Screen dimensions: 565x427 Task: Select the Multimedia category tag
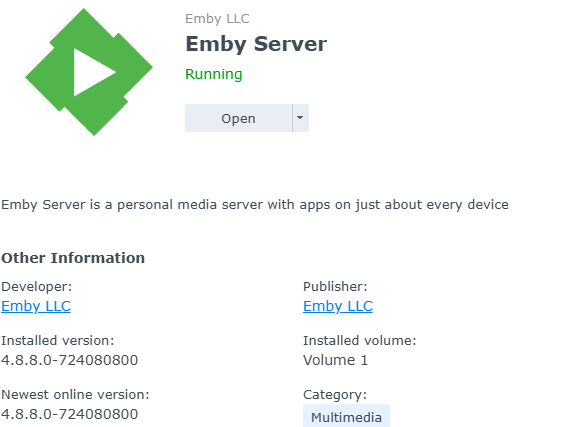[x=346, y=417]
